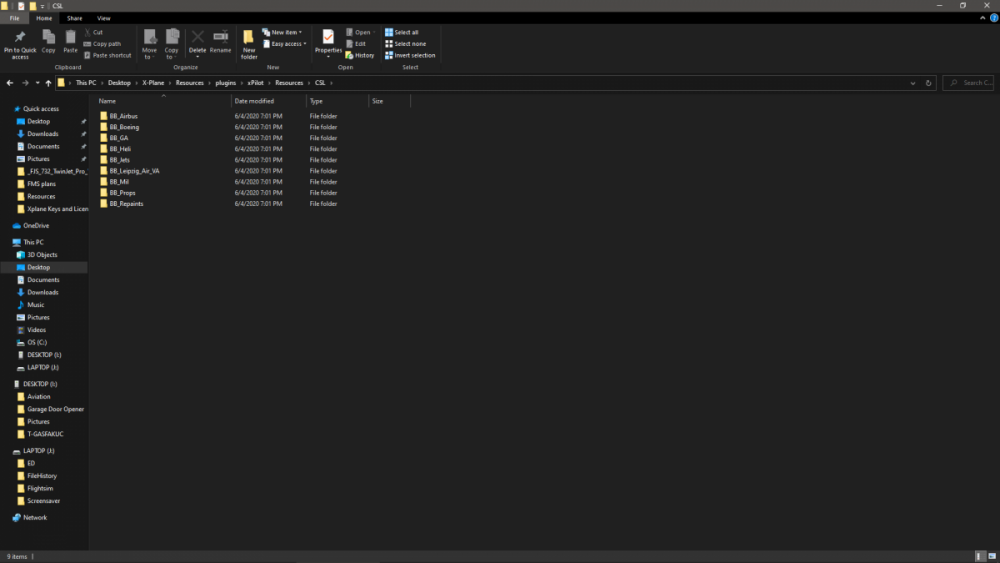The height and width of the screenshot is (563, 1000).
Task: Switch to the View ribbon tab
Action: pyautogui.click(x=103, y=18)
